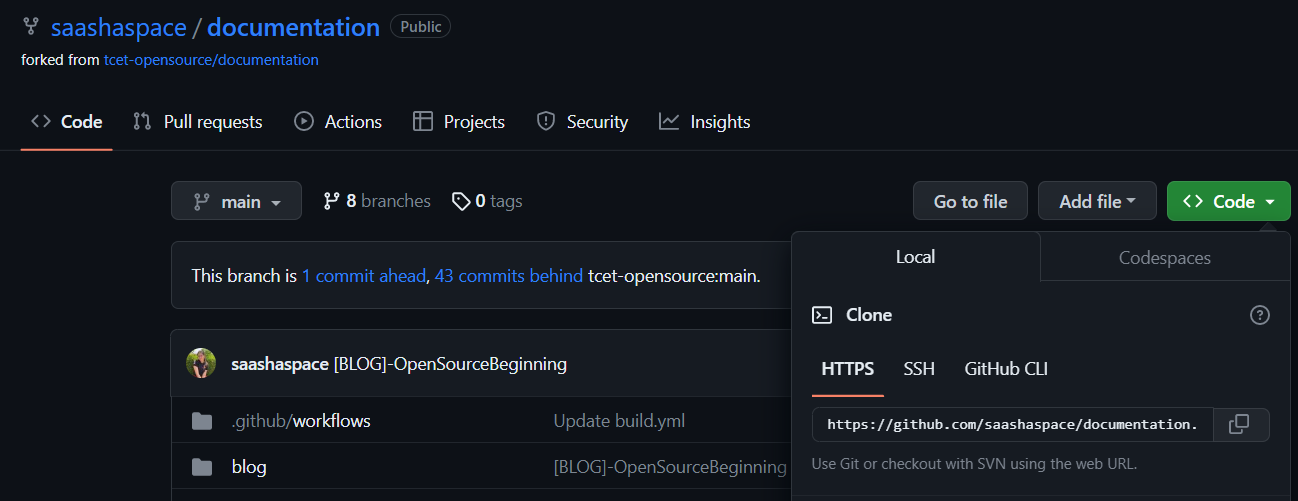Open the .github/workflows folder
Image resolution: width=1298 pixels, height=501 pixels.
coord(301,421)
